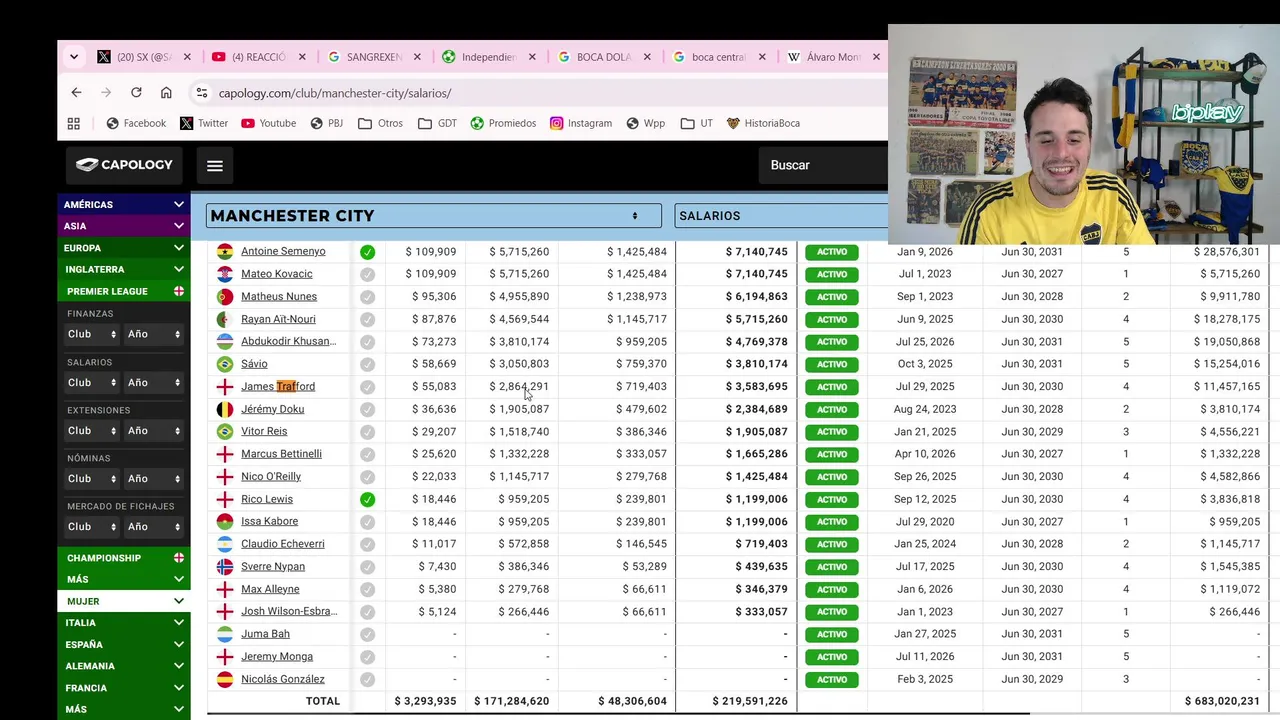Collapse the EUROPA sidebar section

(x=124, y=248)
